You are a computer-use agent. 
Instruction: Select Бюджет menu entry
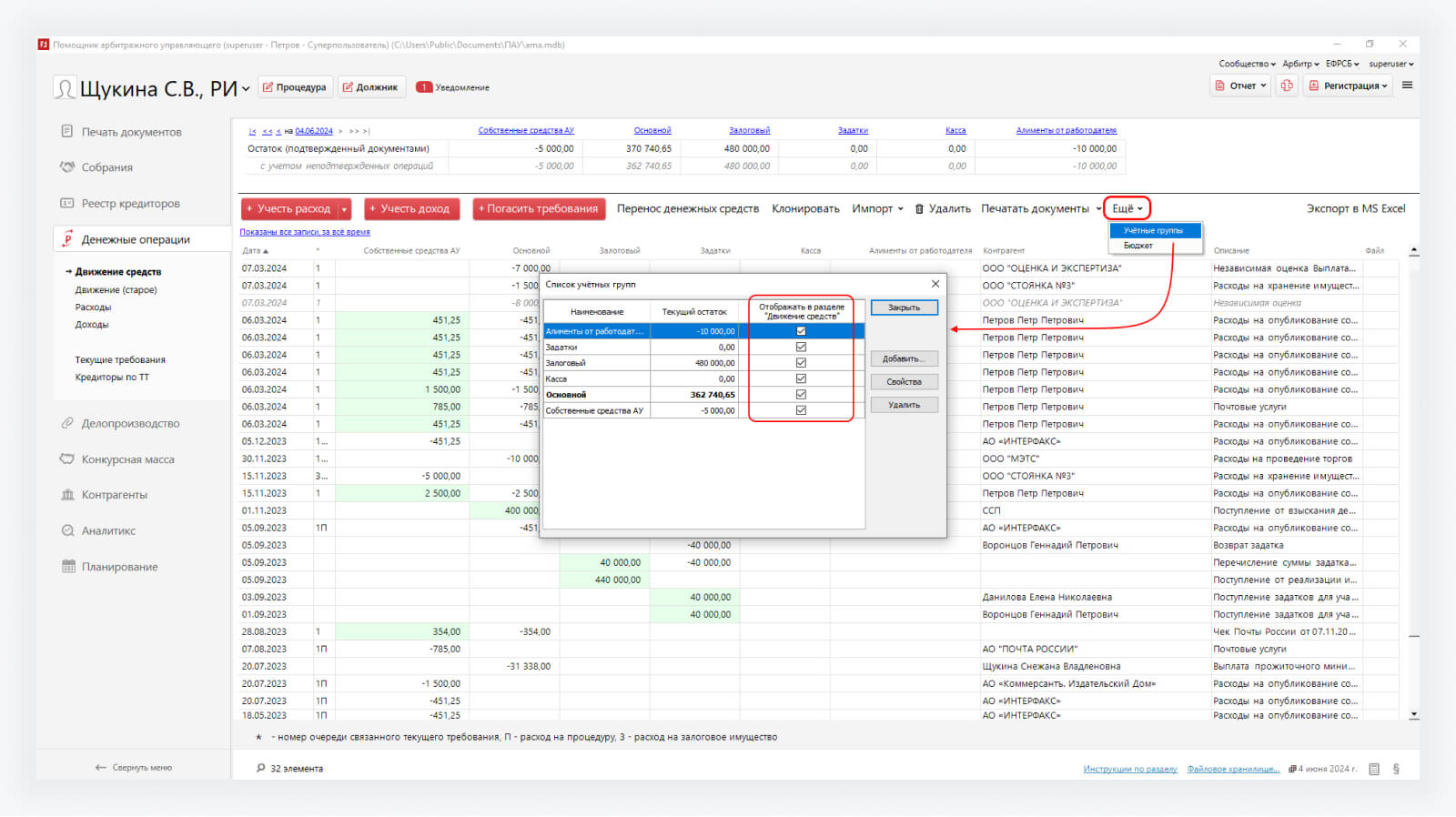pos(1155,245)
